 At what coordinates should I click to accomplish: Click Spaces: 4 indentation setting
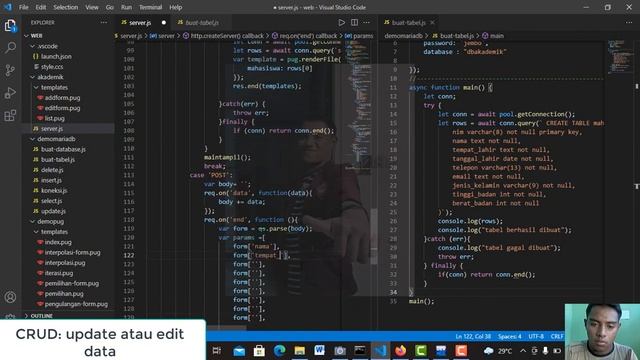509,336
